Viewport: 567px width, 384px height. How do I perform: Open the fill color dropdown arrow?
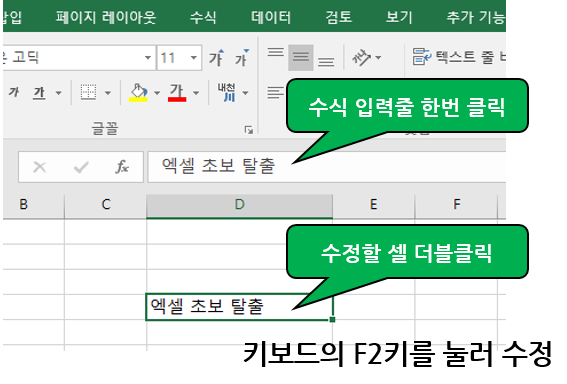point(157,93)
